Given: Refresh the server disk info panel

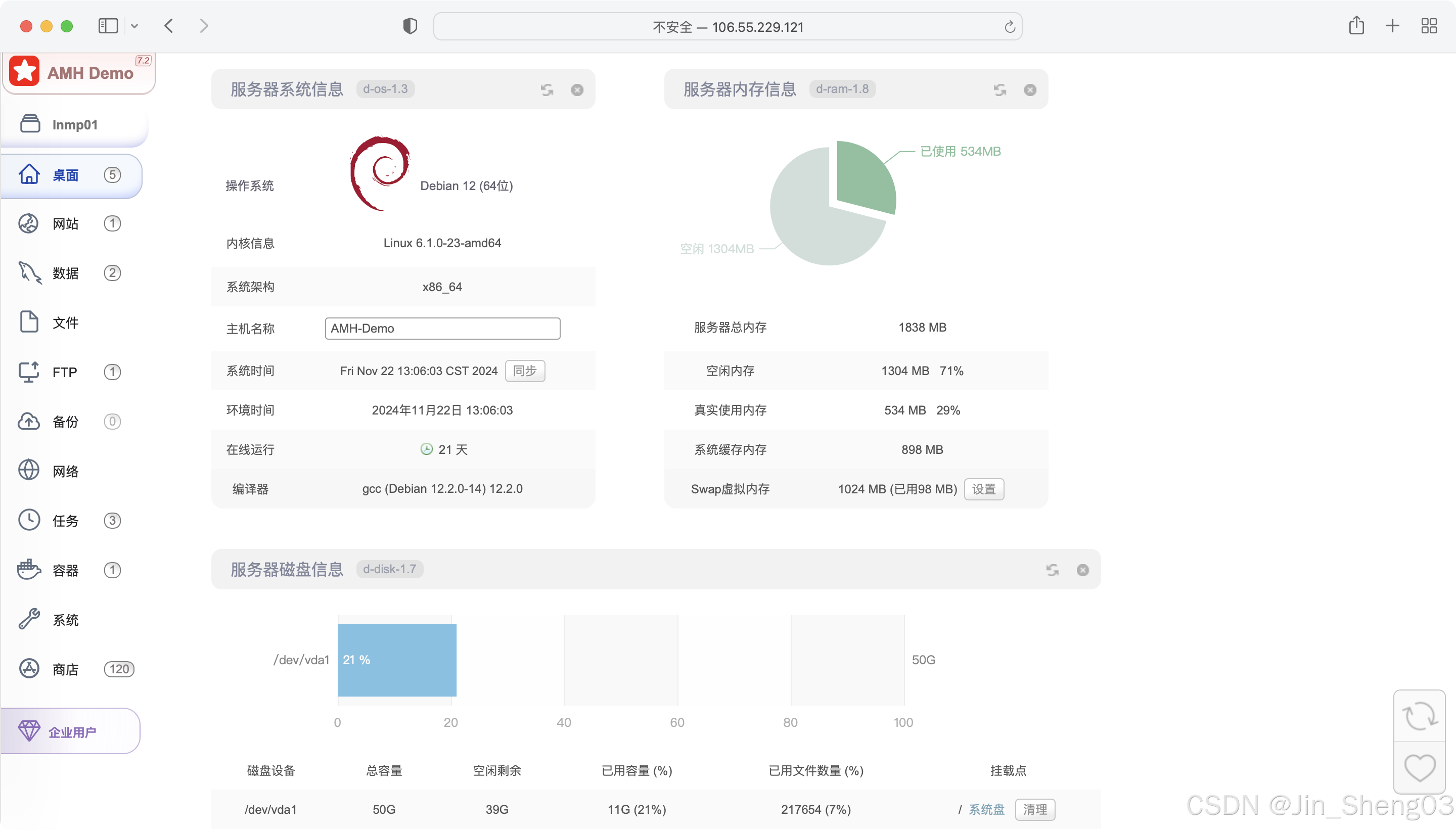Looking at the screenshot, I should pyautogui.click(x=1053, y=570).
